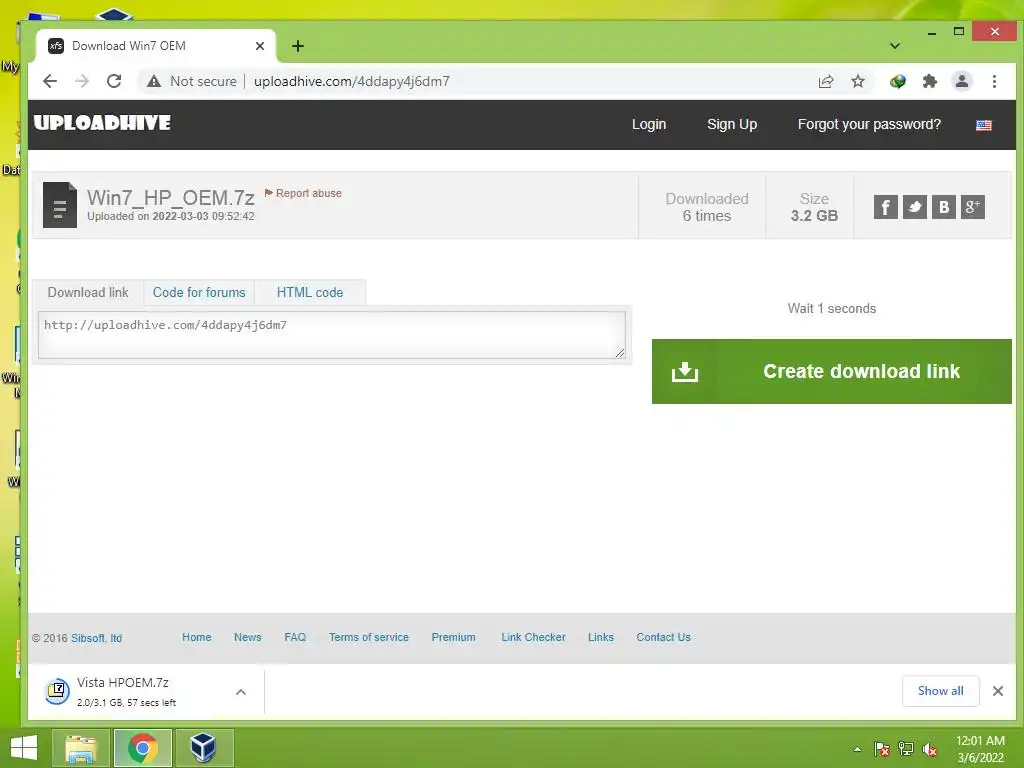Open the Sign Up link

731,124
